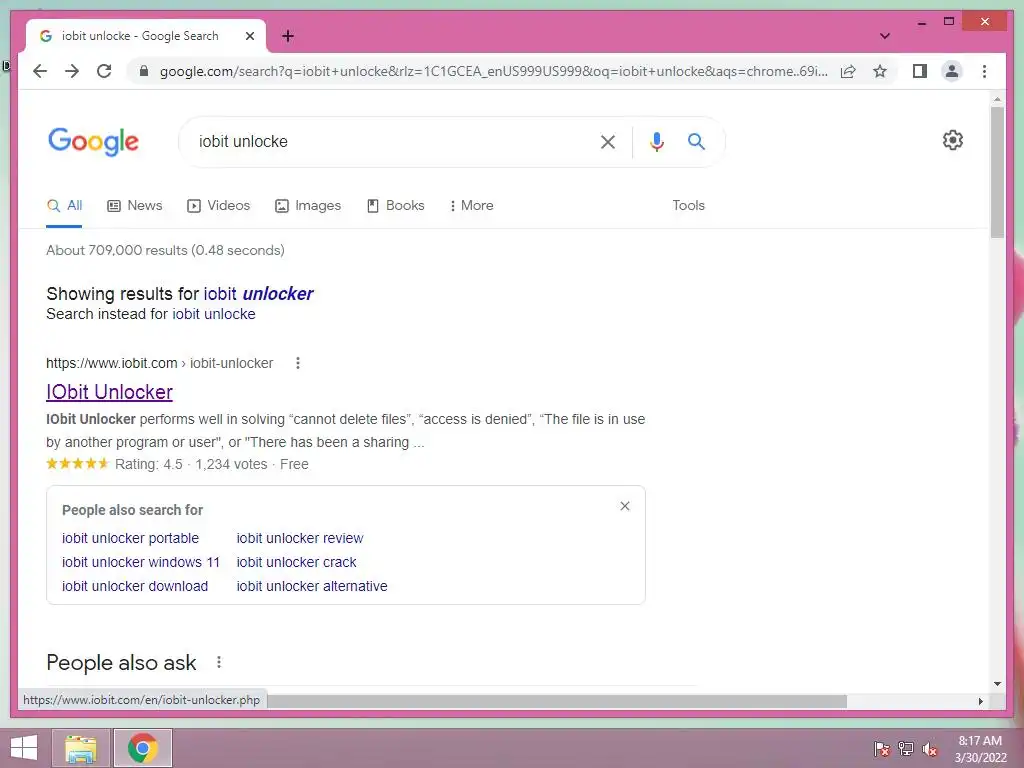This screenshot has width=1024, height=768.
Task: Go back to the previous page
Action: pyautogui.click(x=40, y=71)
